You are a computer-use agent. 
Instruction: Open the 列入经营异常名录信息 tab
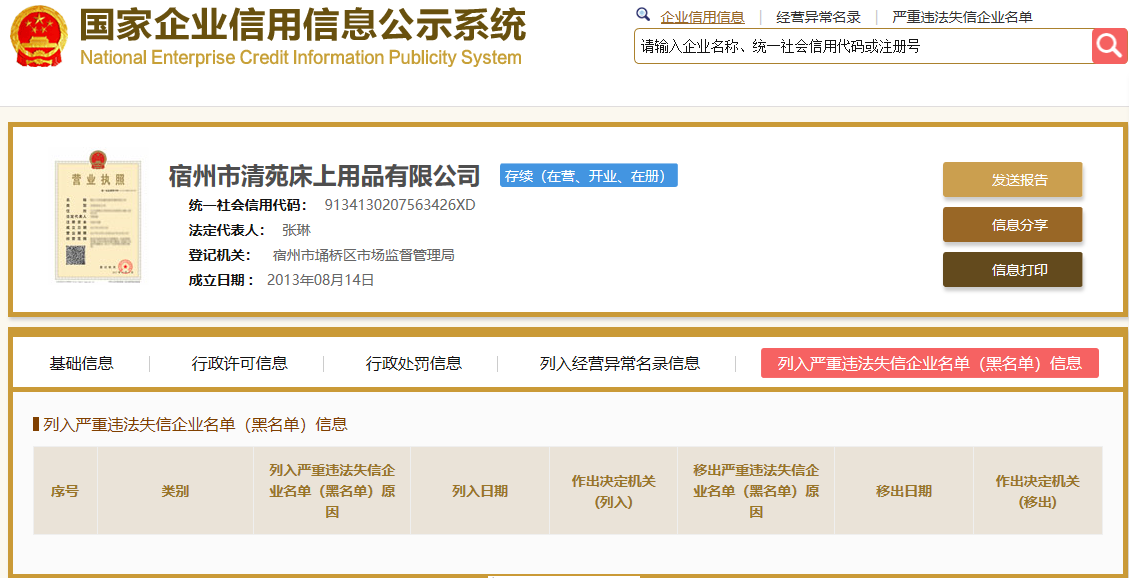pyautogui.click(x=619, y=363)
